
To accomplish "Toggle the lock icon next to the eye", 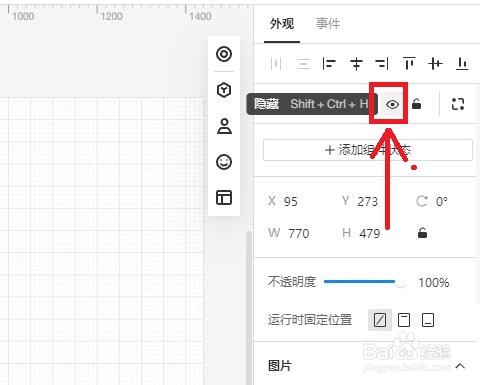I will point(416,104).
